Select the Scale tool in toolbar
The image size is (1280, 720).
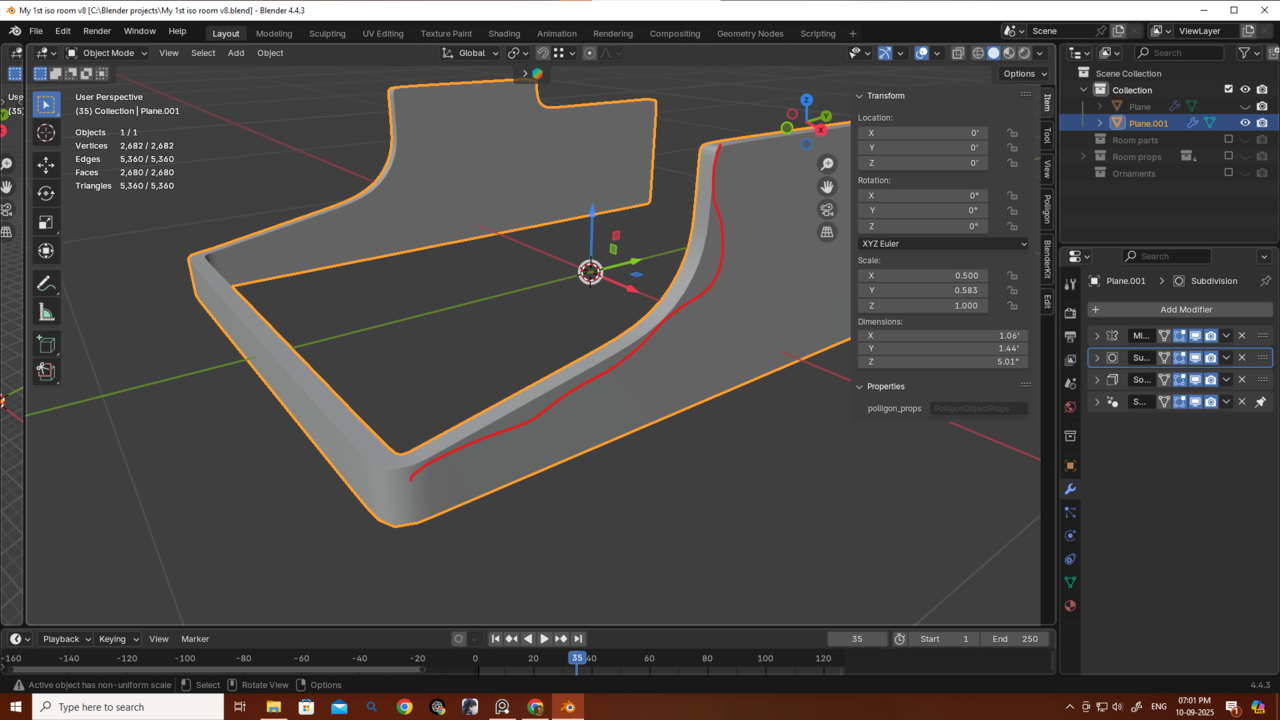click(x=46, y=222)
